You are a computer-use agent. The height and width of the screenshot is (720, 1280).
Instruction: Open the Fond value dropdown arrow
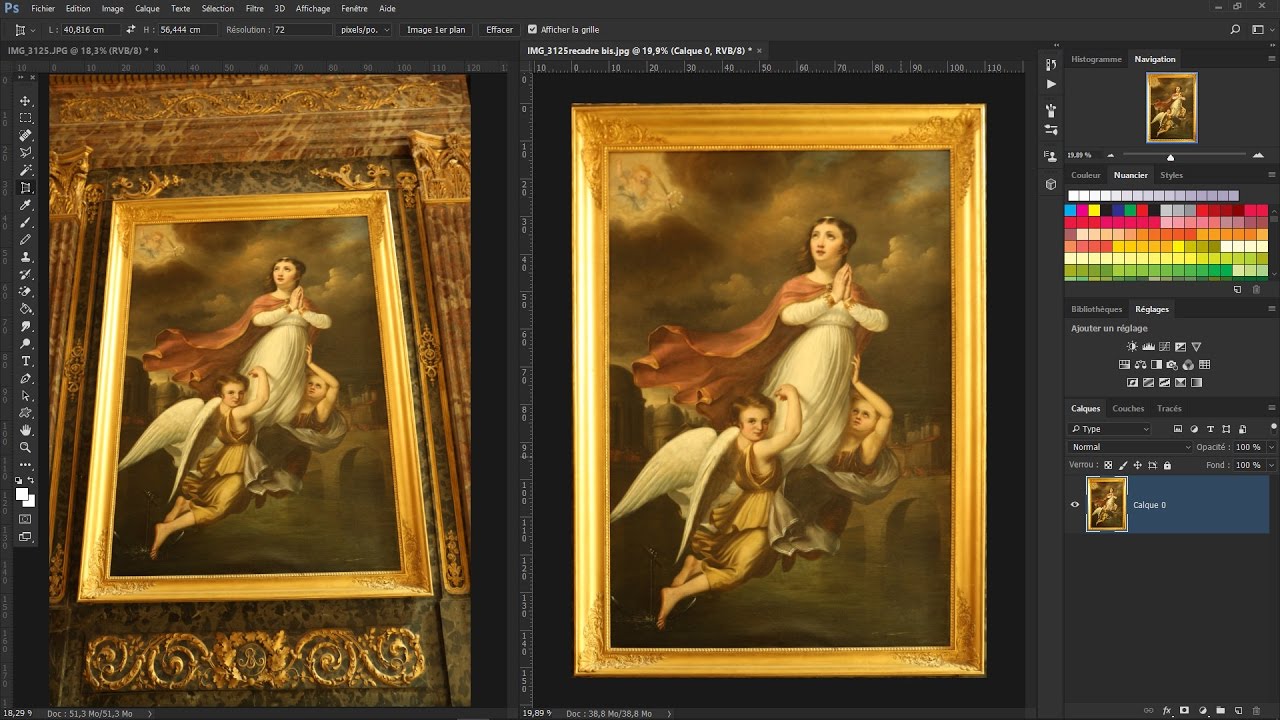coord(1272,465)
